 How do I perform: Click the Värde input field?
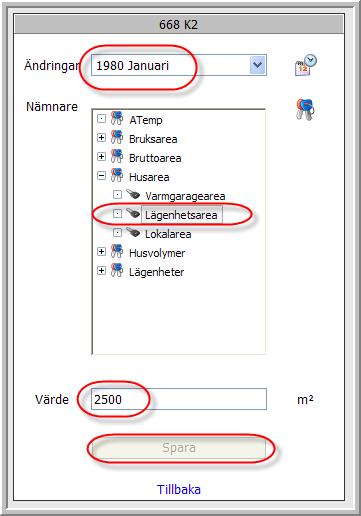179,399
